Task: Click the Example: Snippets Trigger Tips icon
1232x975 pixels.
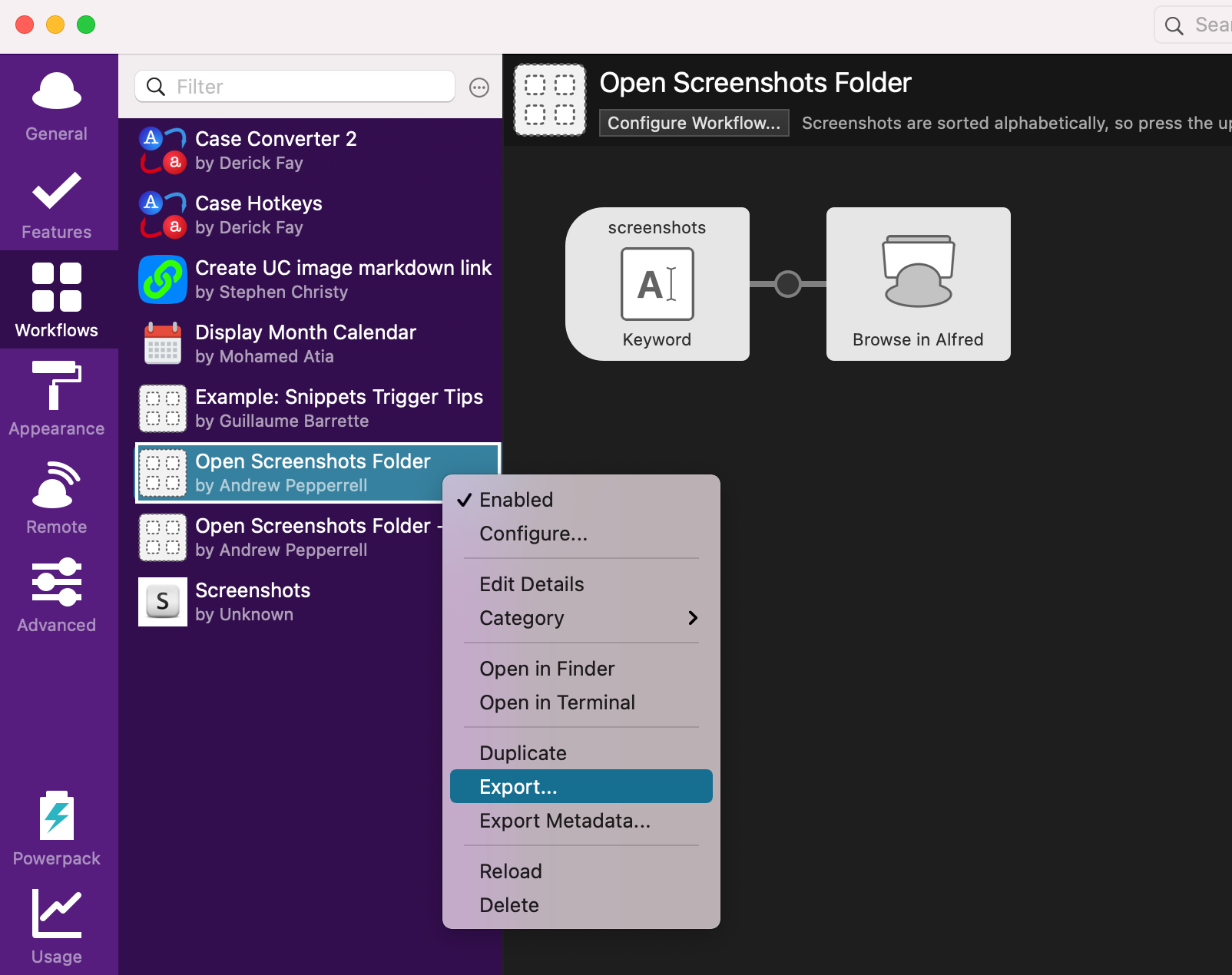Action: point(163,408)
